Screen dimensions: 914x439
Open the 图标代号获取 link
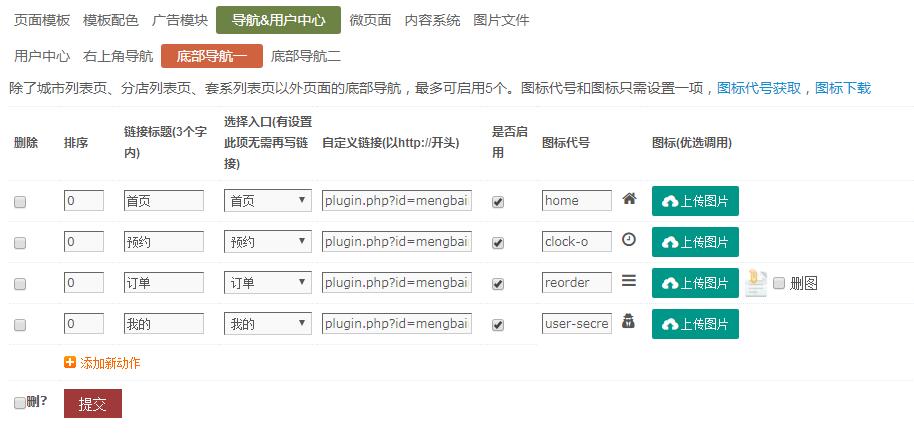[759, 88]
